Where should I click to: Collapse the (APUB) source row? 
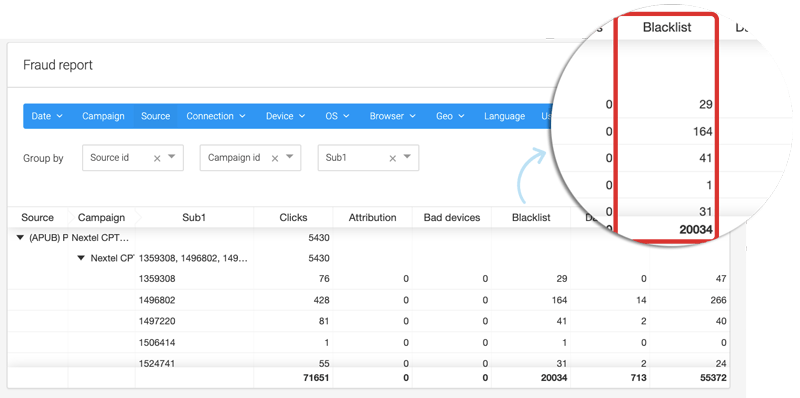click(20, 237)
